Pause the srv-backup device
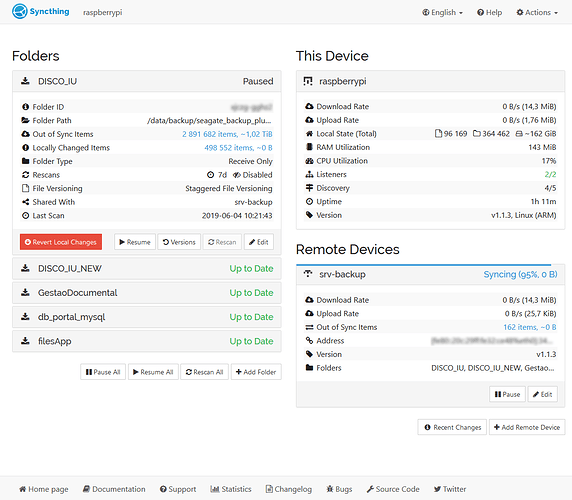Screen dimensions: 572x500 tap(507, 394)
